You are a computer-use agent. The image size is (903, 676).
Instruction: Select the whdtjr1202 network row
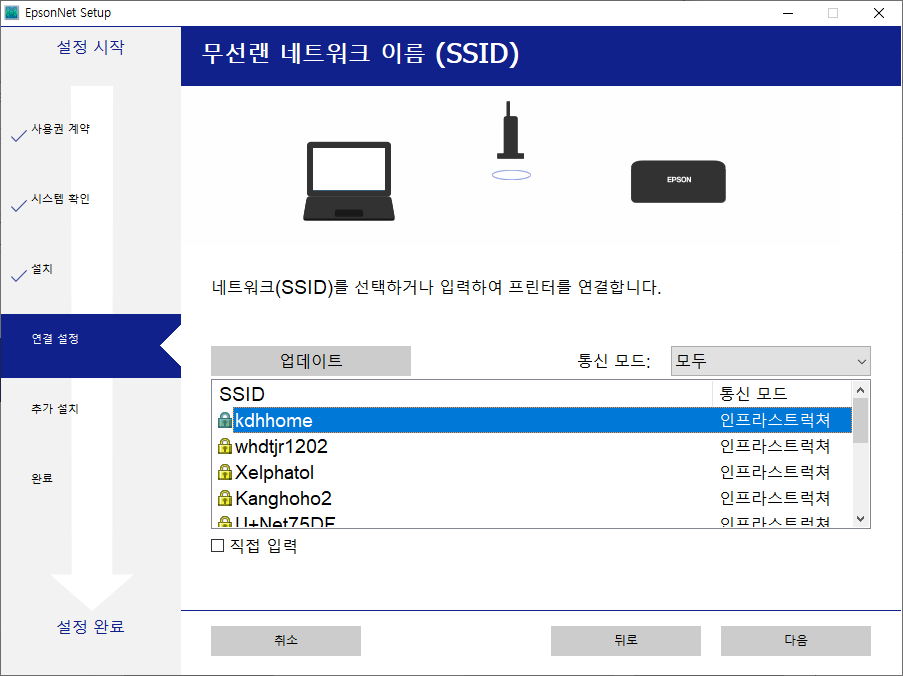(x=534, y=446)
